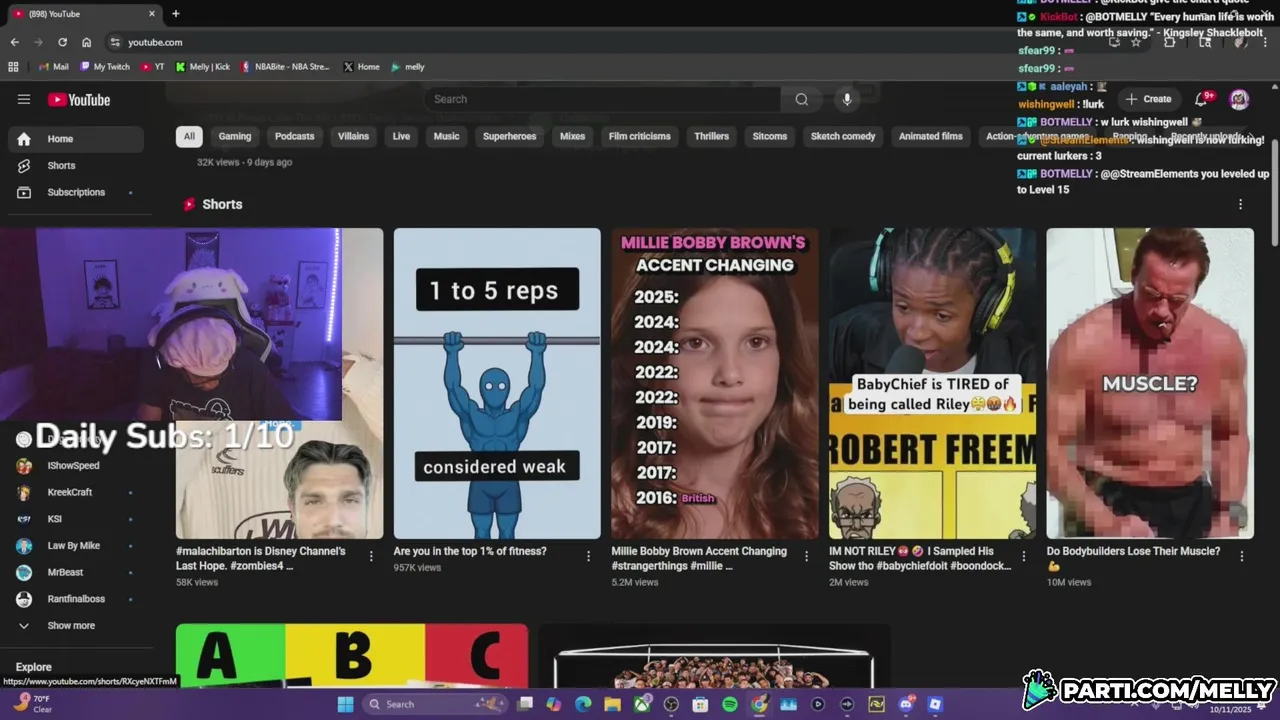The image size is (1280, 720).
Task: Click the browser home icon
Action: (x=86, y=42)
